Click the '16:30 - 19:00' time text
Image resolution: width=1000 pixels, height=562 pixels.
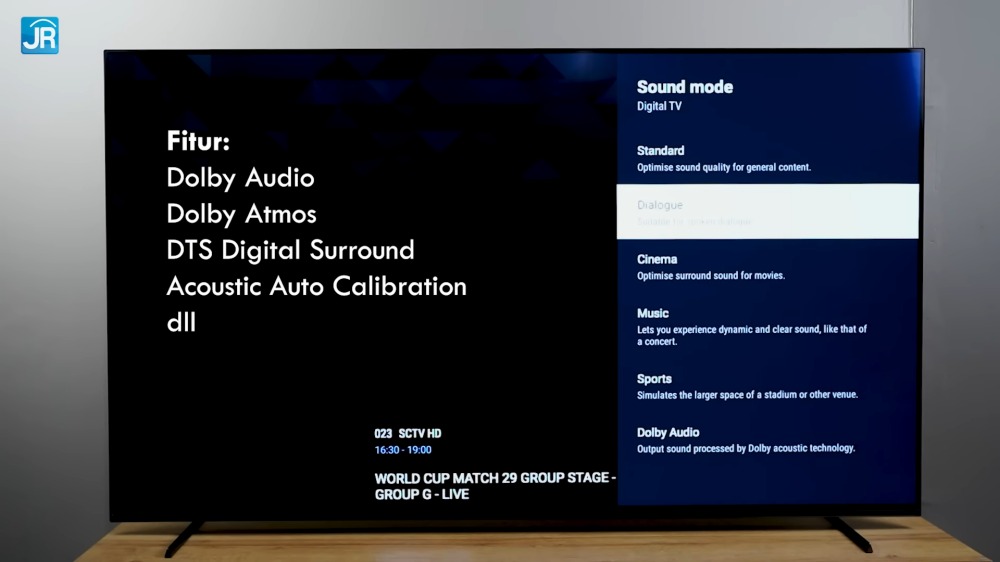pyautogui.click(x=402, y=450)
